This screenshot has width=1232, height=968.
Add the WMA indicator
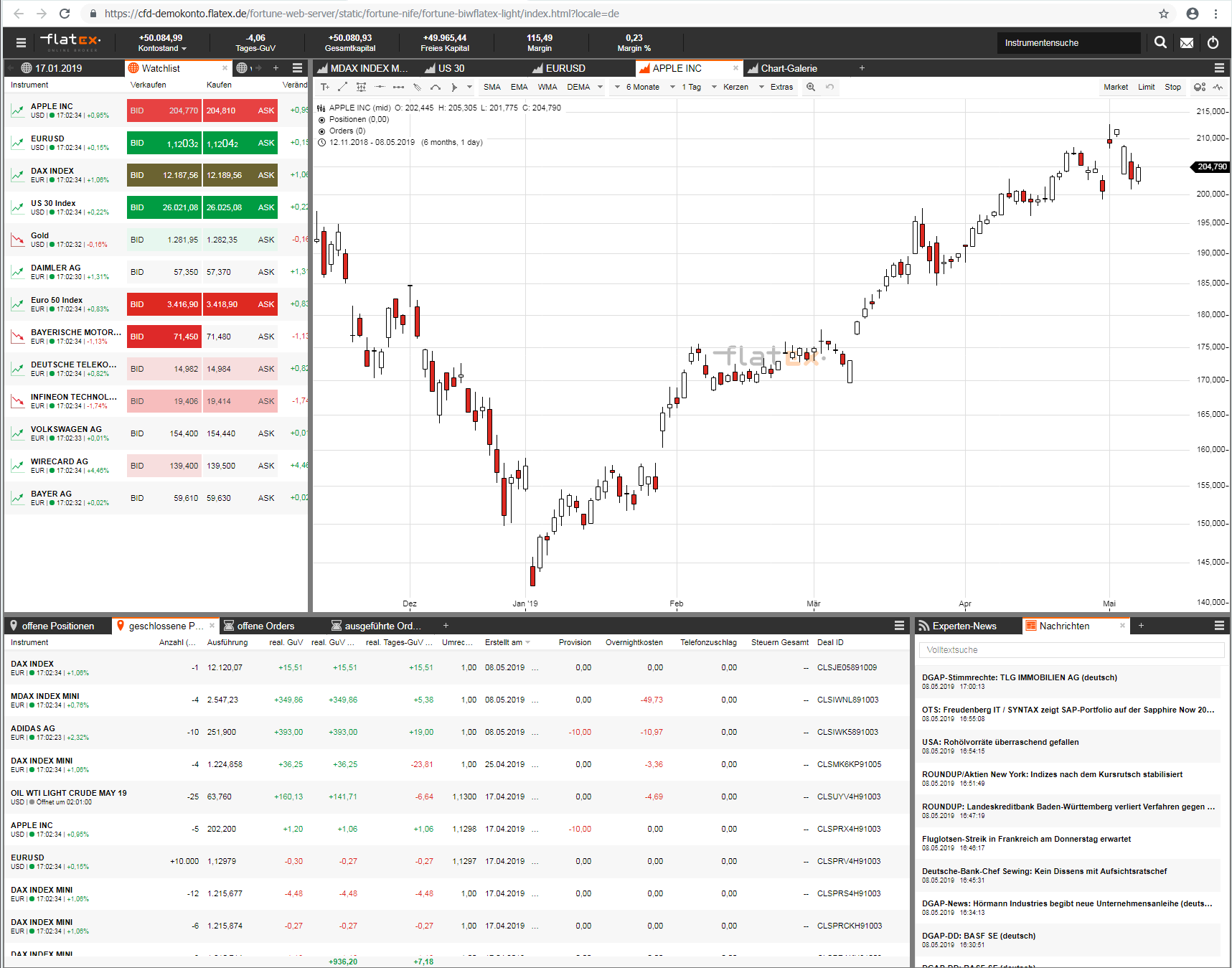[547, 87]
